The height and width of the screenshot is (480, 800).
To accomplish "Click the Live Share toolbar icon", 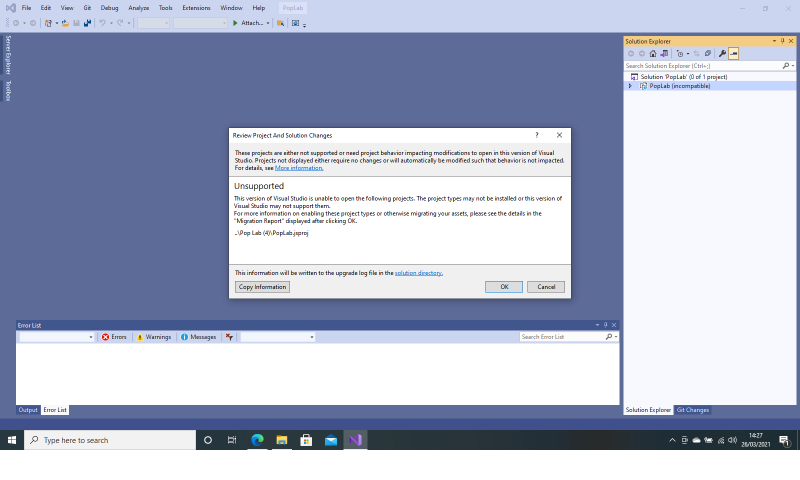I will (295, 23).
